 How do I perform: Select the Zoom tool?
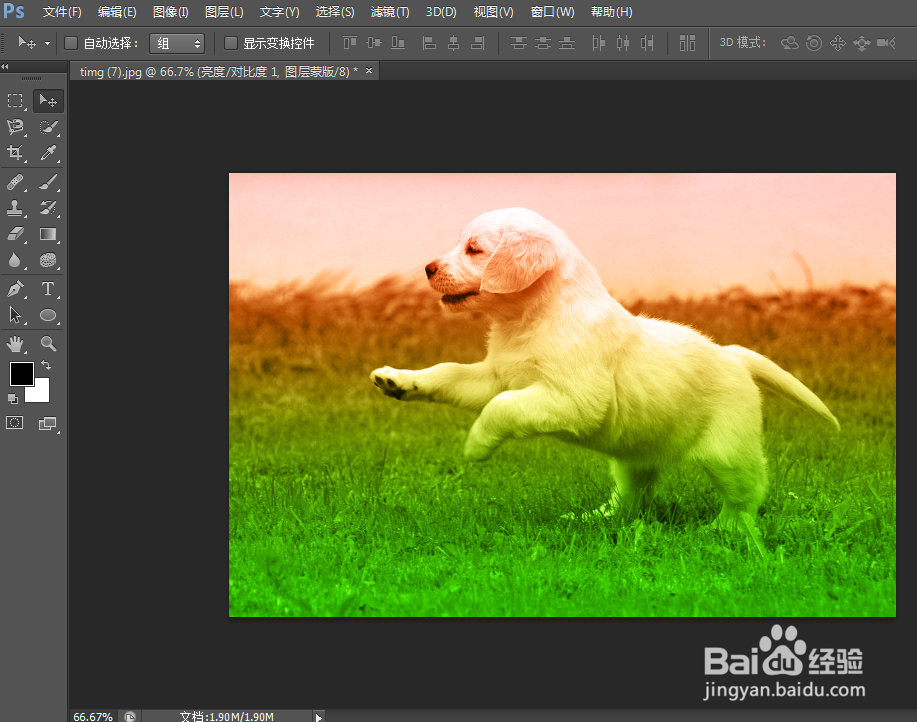pyautogui.click(x=48, y=344)
